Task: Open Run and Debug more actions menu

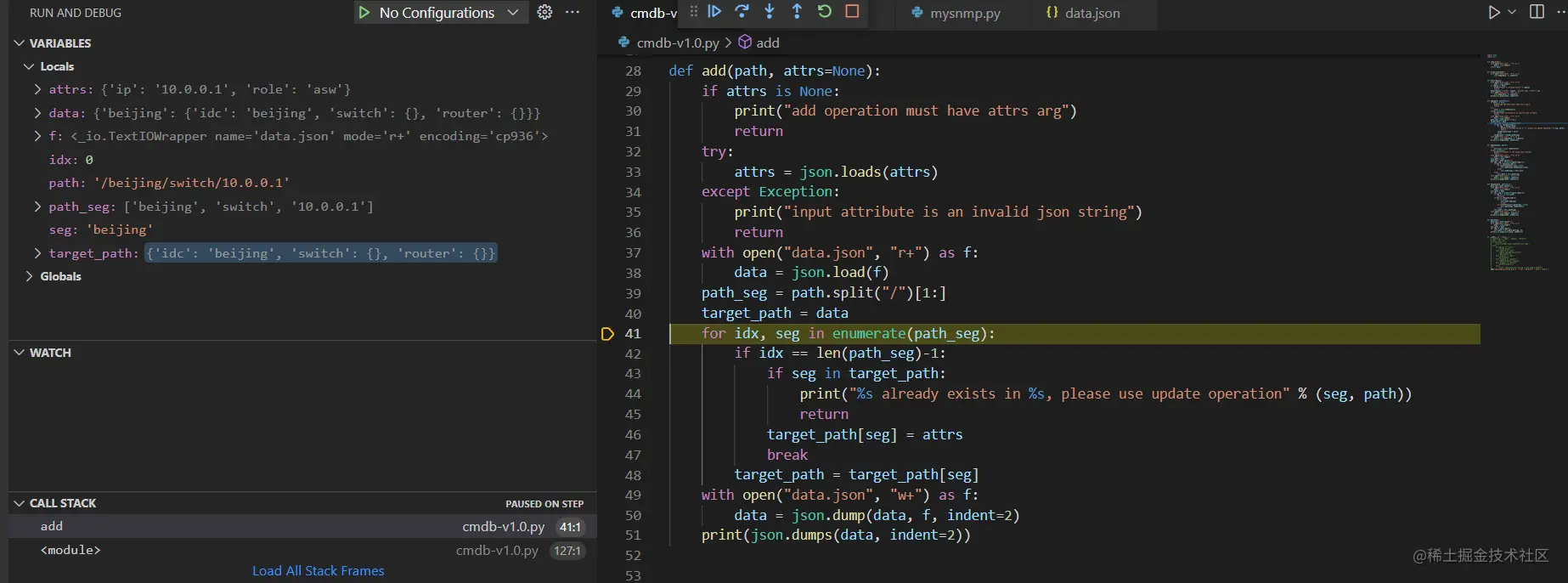Action: pos(572,12)
